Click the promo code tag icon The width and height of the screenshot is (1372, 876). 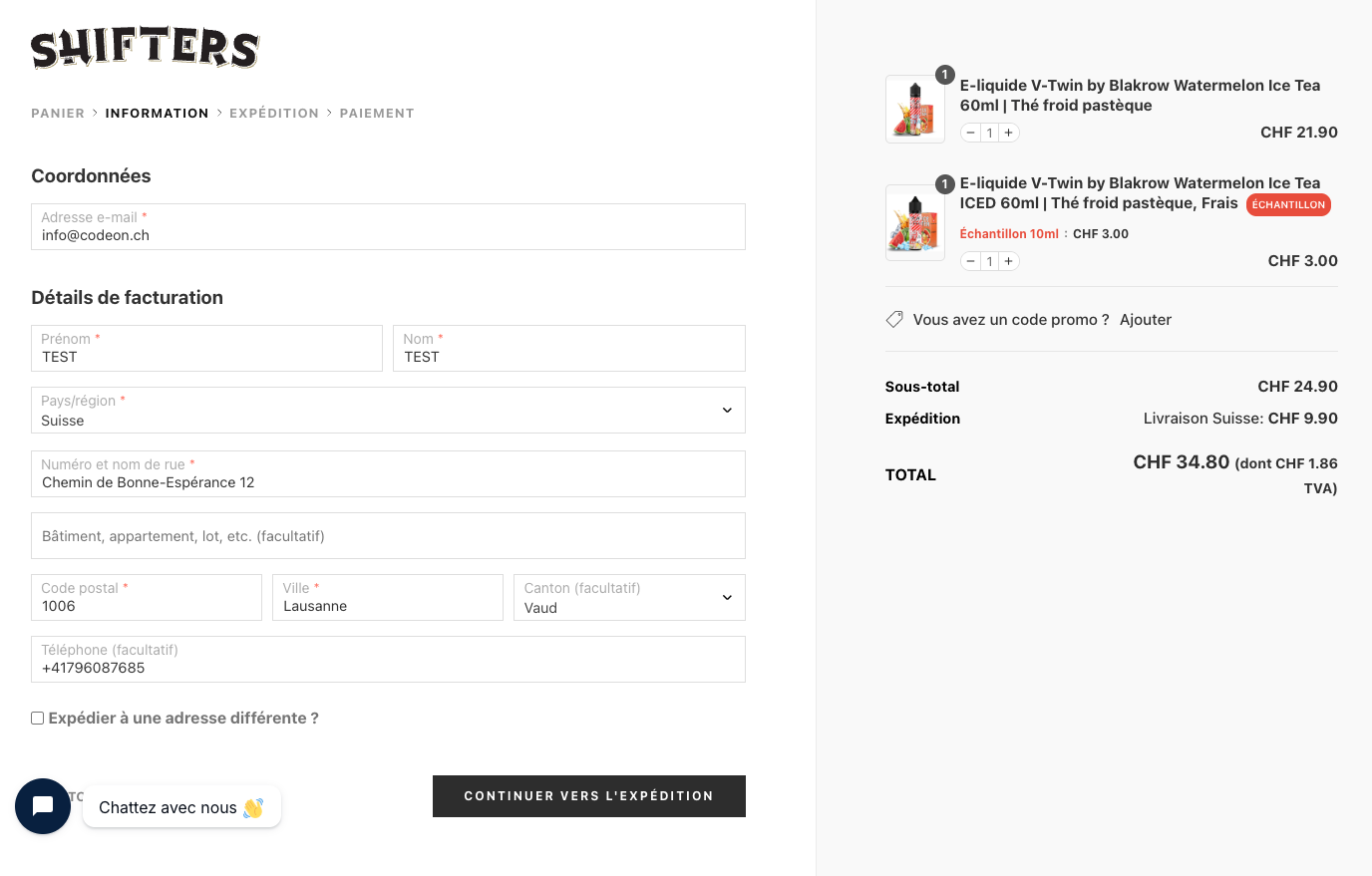[894, 320]
